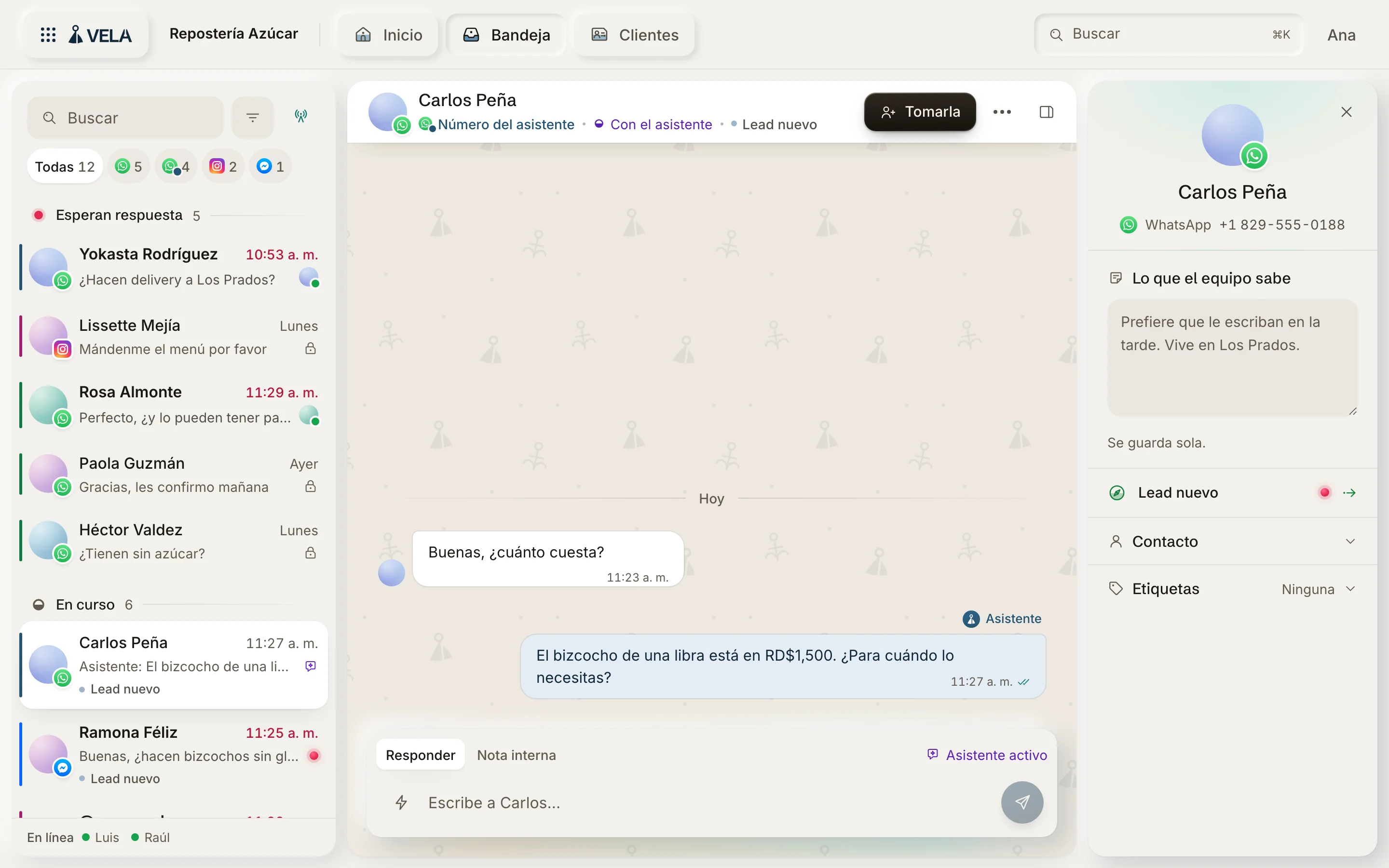The image size is (1389, 868).
Task: Toggle the side panel layout icon
Action: (x=1047, y=112)
